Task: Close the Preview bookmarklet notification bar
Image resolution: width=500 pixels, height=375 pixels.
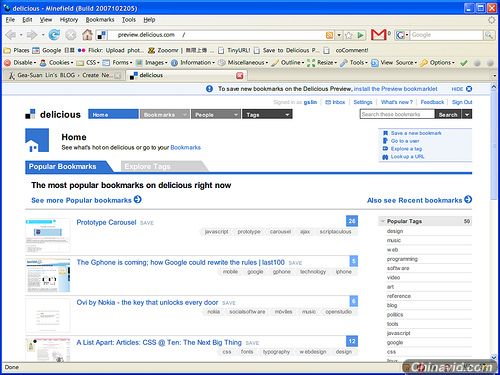Action: click(x=469, y=89)
